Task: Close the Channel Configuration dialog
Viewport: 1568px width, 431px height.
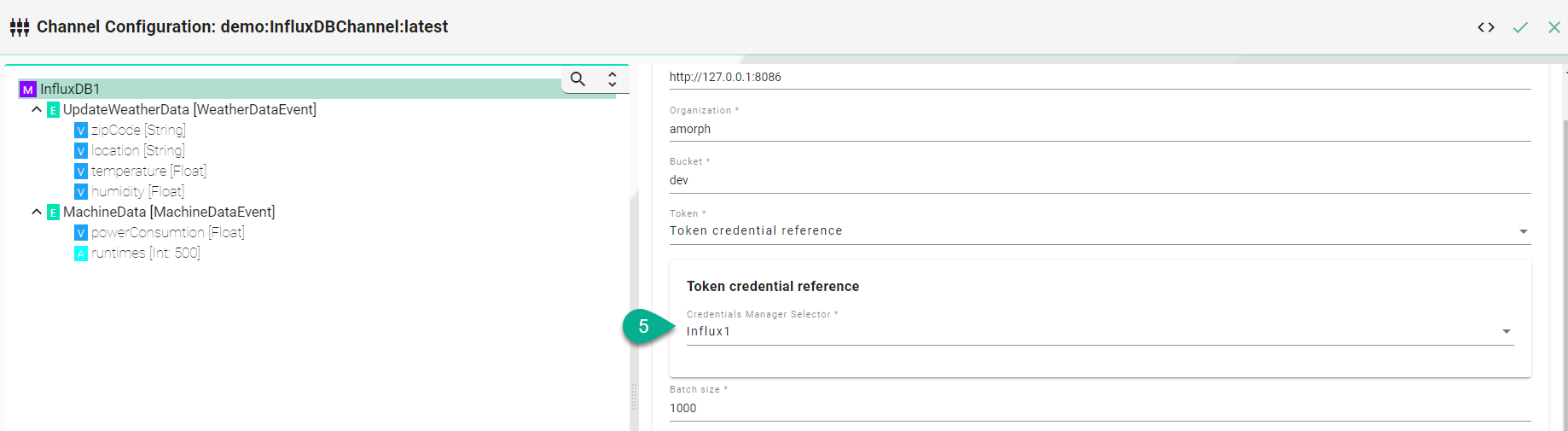Action: click(1553, 27)
